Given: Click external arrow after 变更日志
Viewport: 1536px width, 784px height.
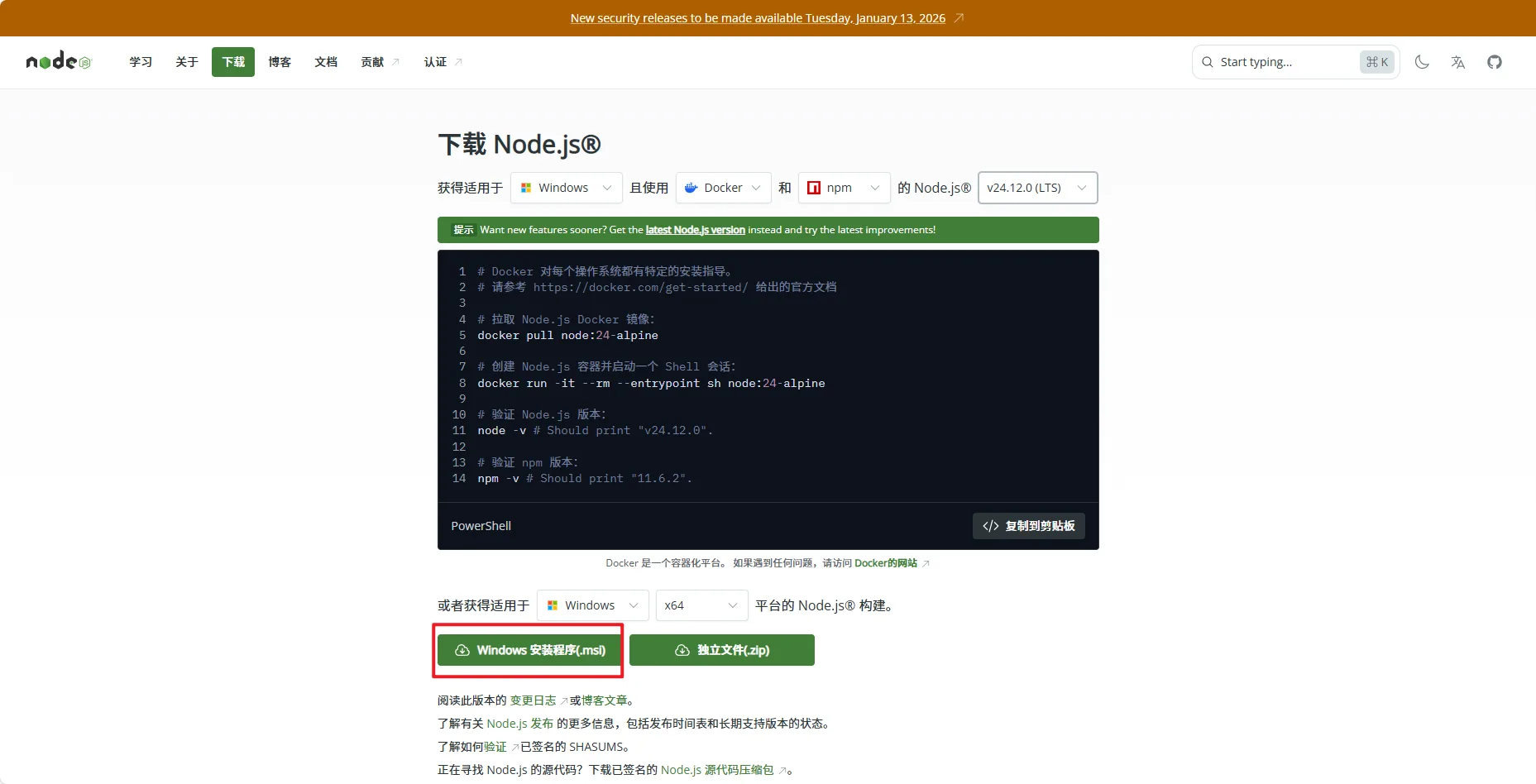Looking at the screenshot, I should click(563, 700).
